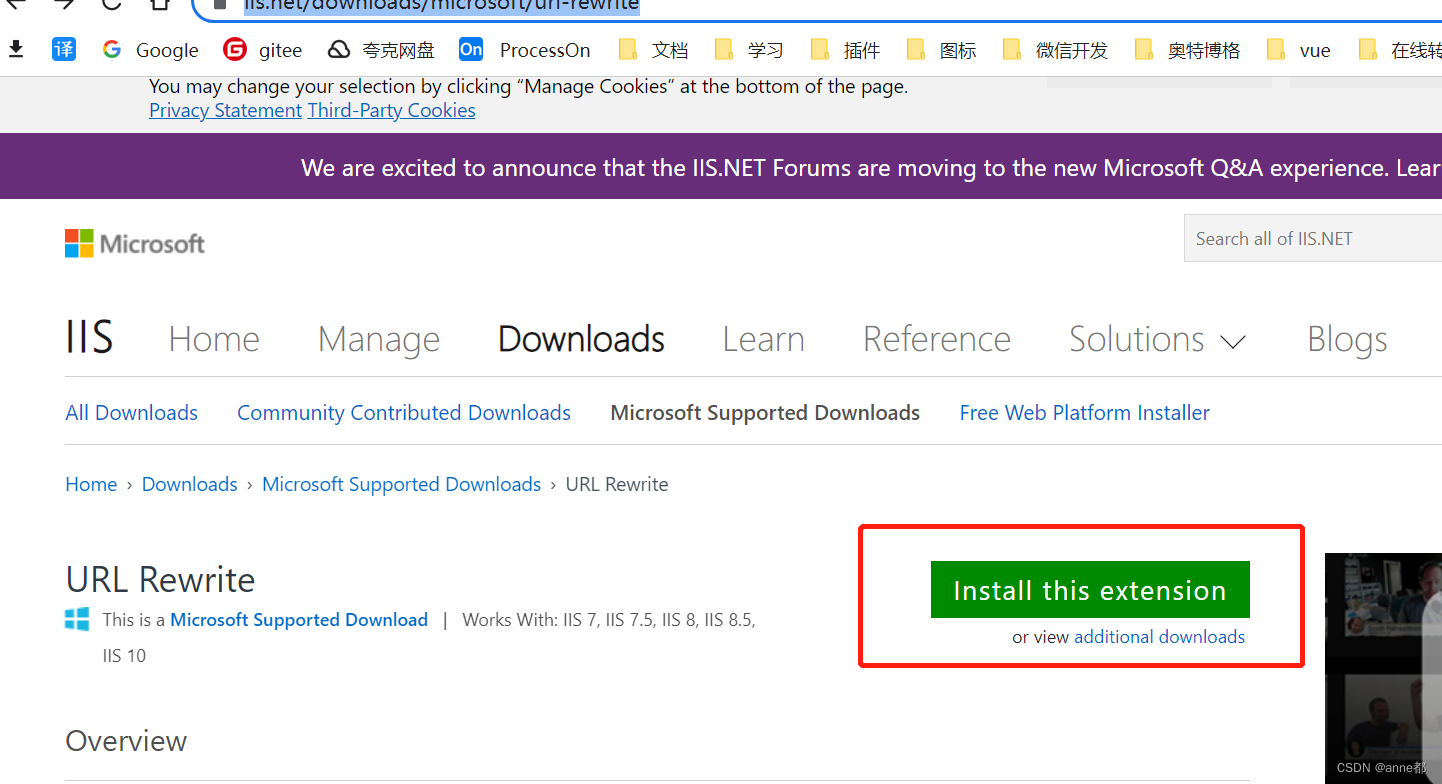
Task: Go to the Learn nav tab
Action: pyautogui.click(x=764, y=339)
